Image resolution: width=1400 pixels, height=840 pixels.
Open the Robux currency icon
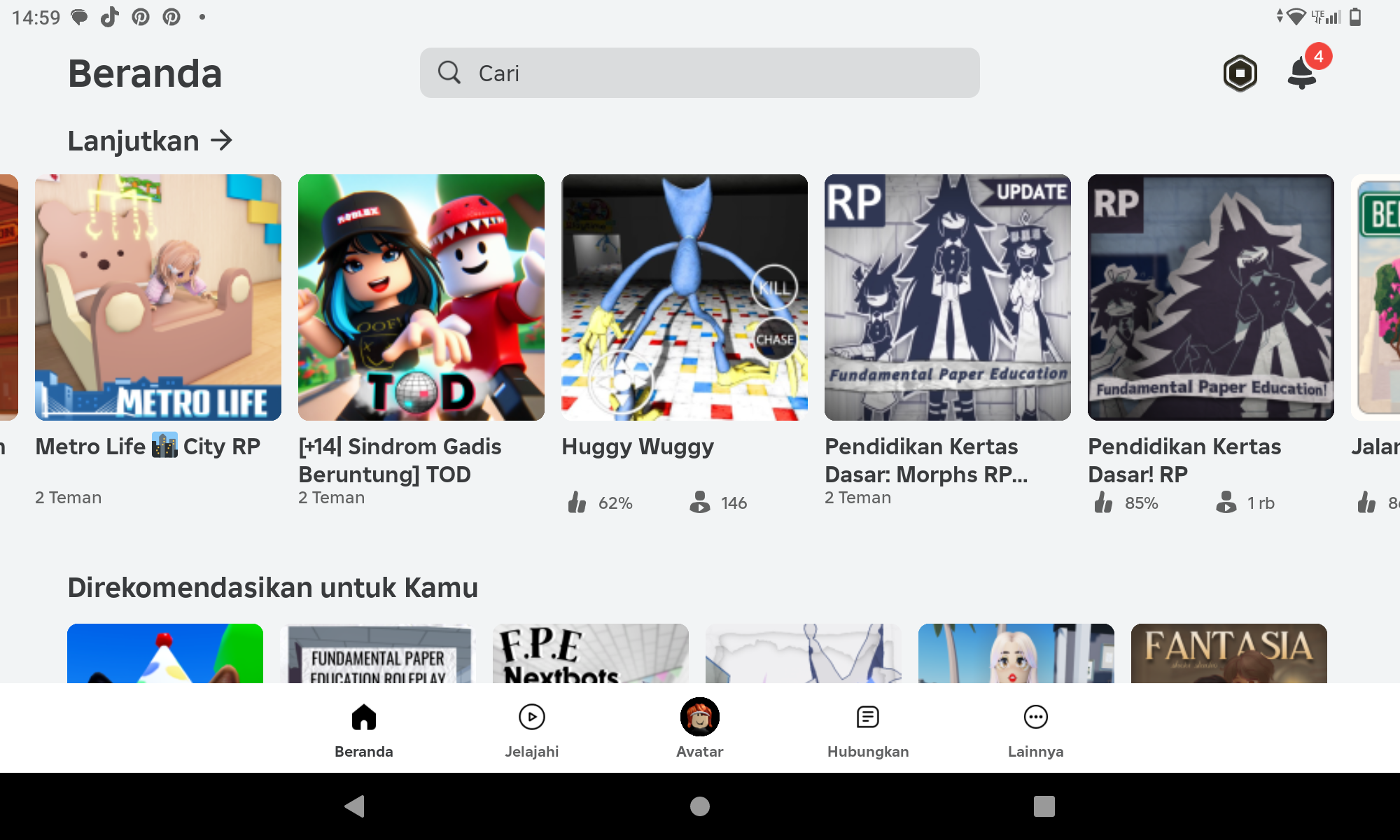(x=1240, y=73)
